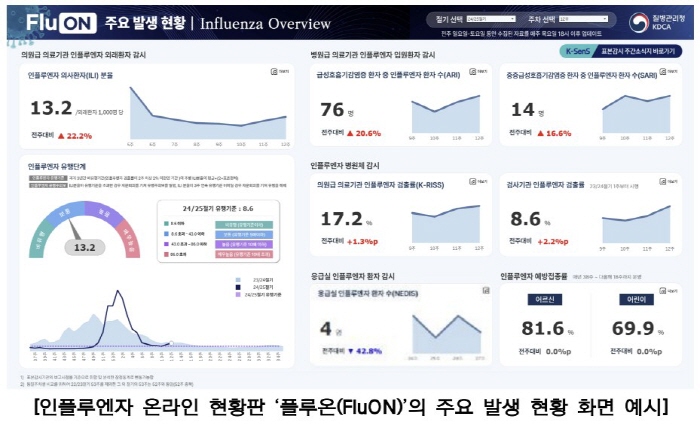Image resolution: width=700 pixels, height=427 pixels.
Task: Click the purple 높음 legend bar
Action: pos(244,244)
